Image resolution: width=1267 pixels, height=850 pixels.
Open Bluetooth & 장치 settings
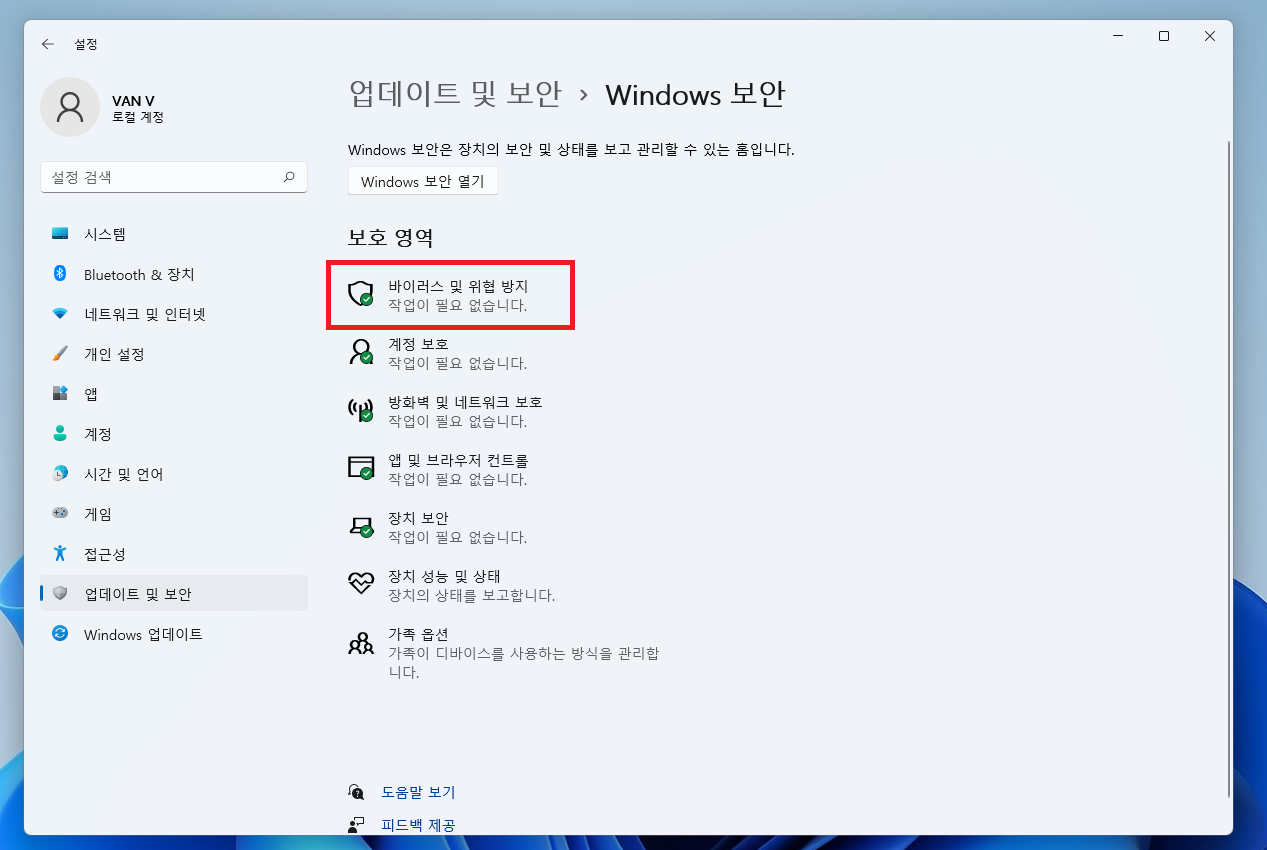174,274
